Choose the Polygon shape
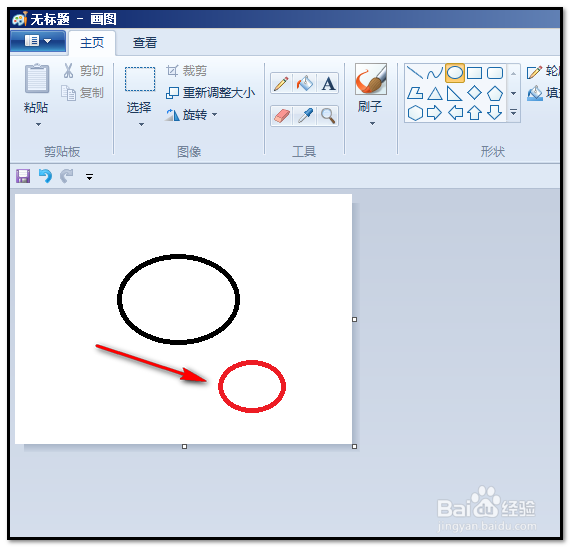The width and height of the screenshot is (570, 547). (x=415, y=93)
